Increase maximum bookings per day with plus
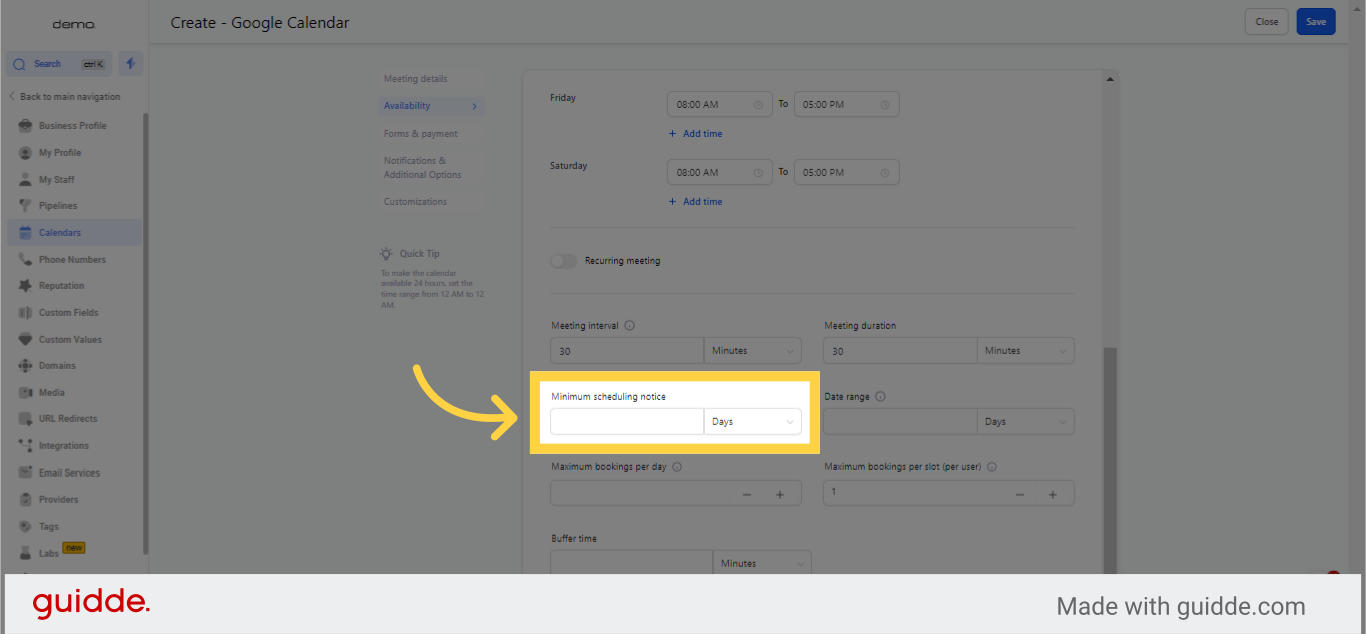 click(780, 494)
